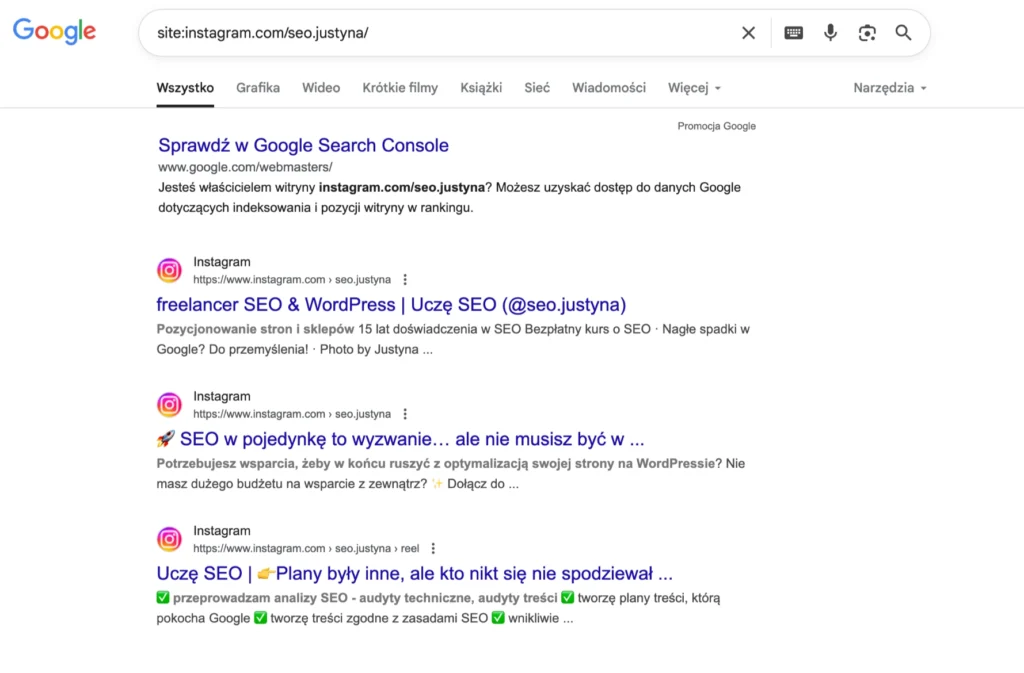
Task: Select the Wszystko tab
Action: 185,88
